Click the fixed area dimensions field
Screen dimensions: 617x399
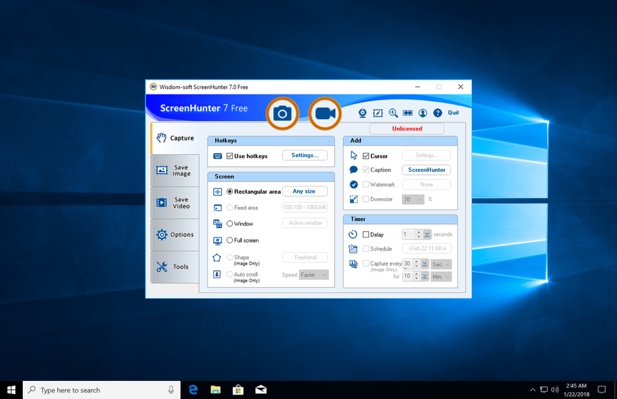tap(305, 207)
